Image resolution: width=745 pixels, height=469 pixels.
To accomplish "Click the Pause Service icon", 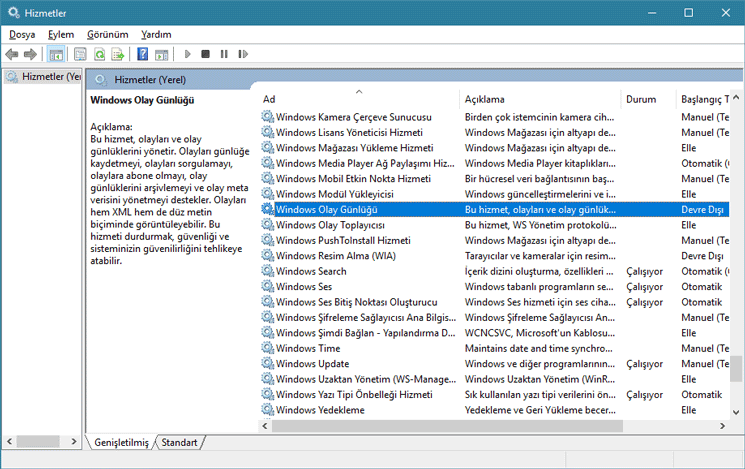I will point(224,54).
